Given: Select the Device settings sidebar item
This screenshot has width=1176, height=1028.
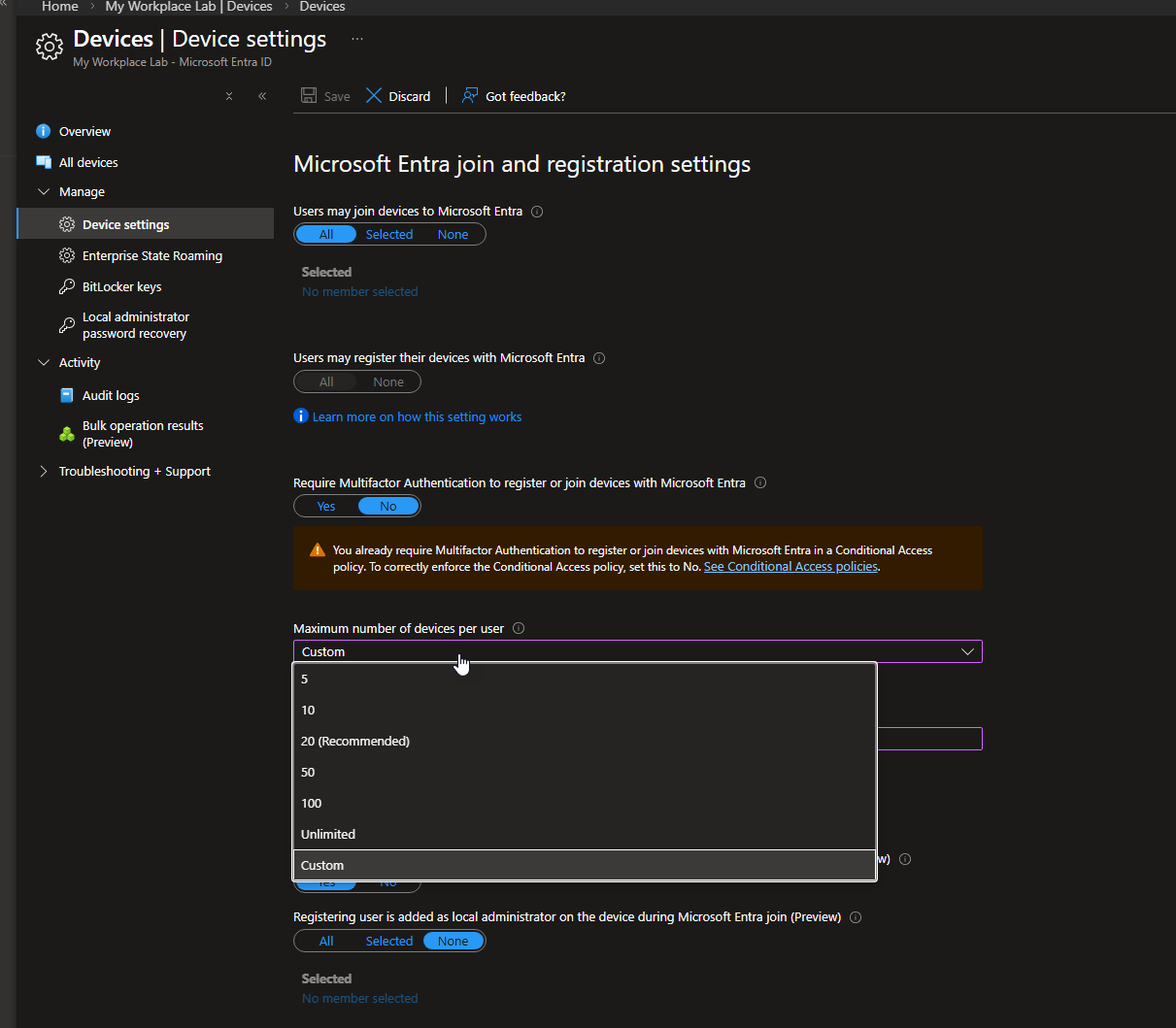Looking at the screenshot, I should [x=146, y=223].
